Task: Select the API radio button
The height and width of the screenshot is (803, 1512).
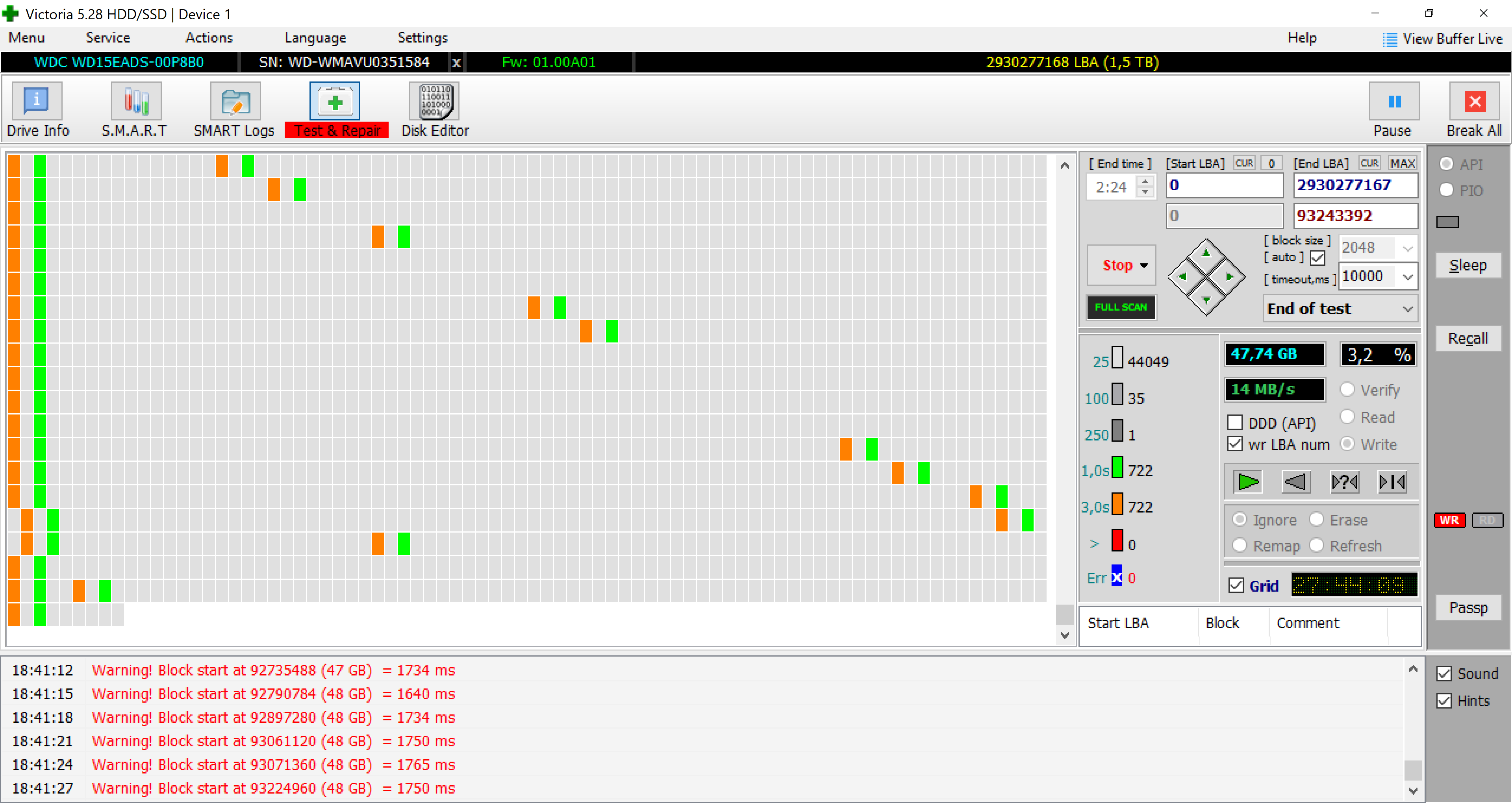Action: pos(1446,164)
